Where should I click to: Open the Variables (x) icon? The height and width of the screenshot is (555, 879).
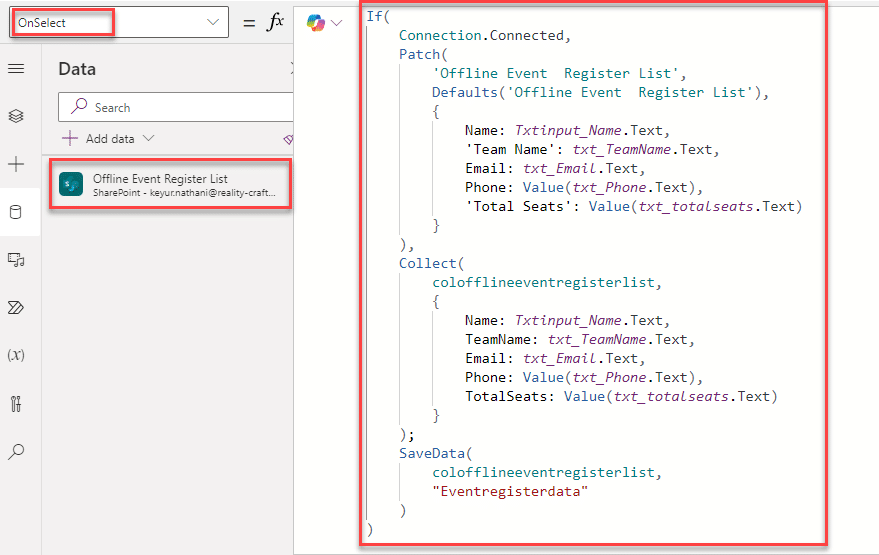[x=16, y=355]
